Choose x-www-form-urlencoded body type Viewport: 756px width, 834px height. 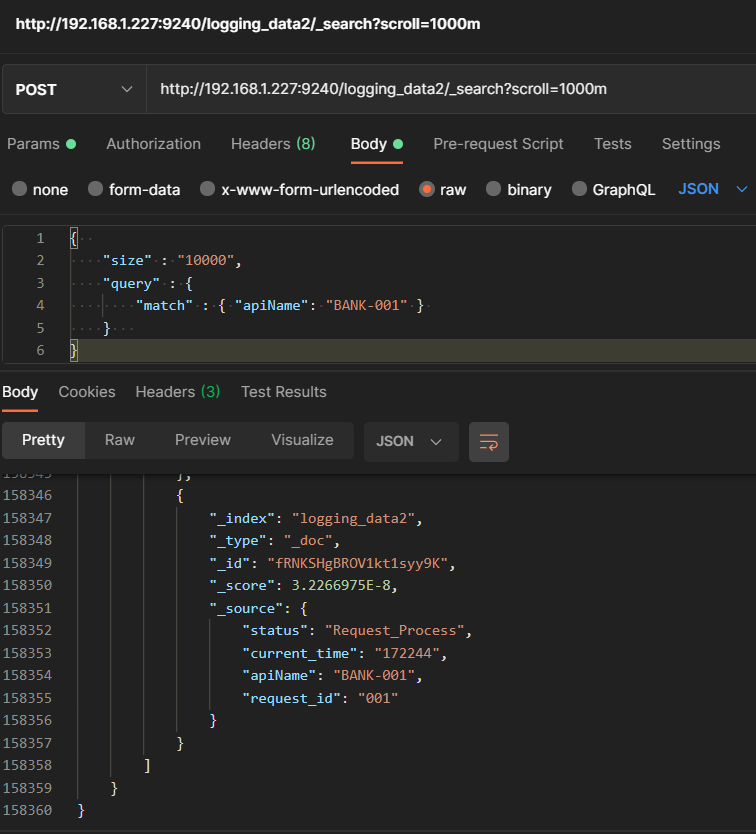pos(208,189)
